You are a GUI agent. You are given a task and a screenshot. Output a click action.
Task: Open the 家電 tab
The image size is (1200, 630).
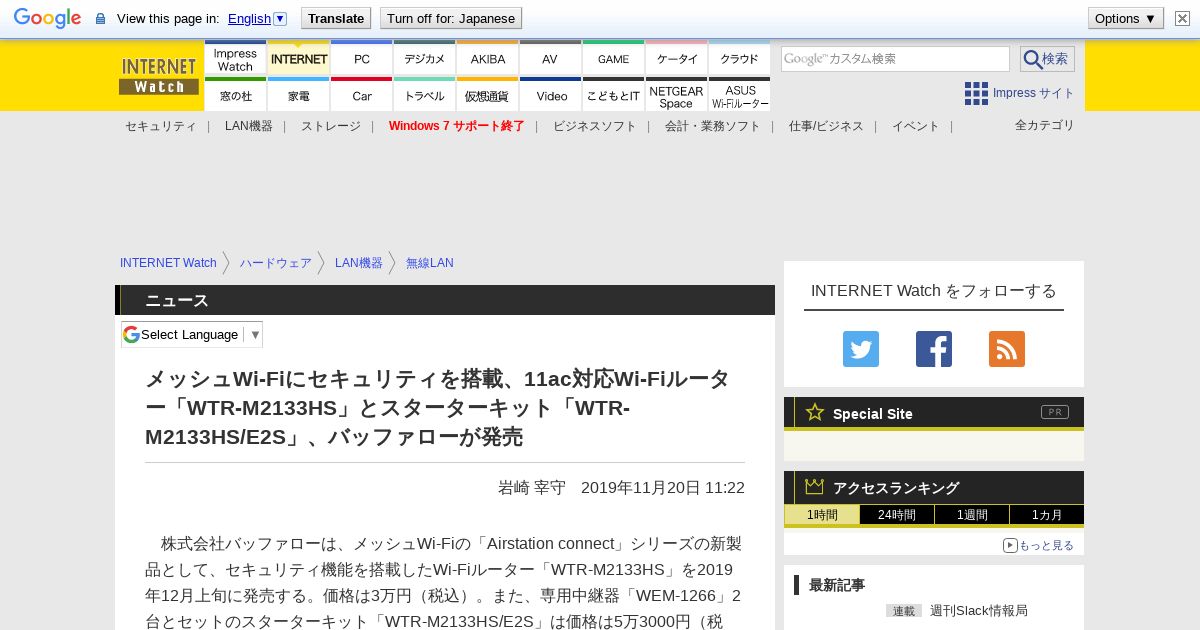click(299, 95)
